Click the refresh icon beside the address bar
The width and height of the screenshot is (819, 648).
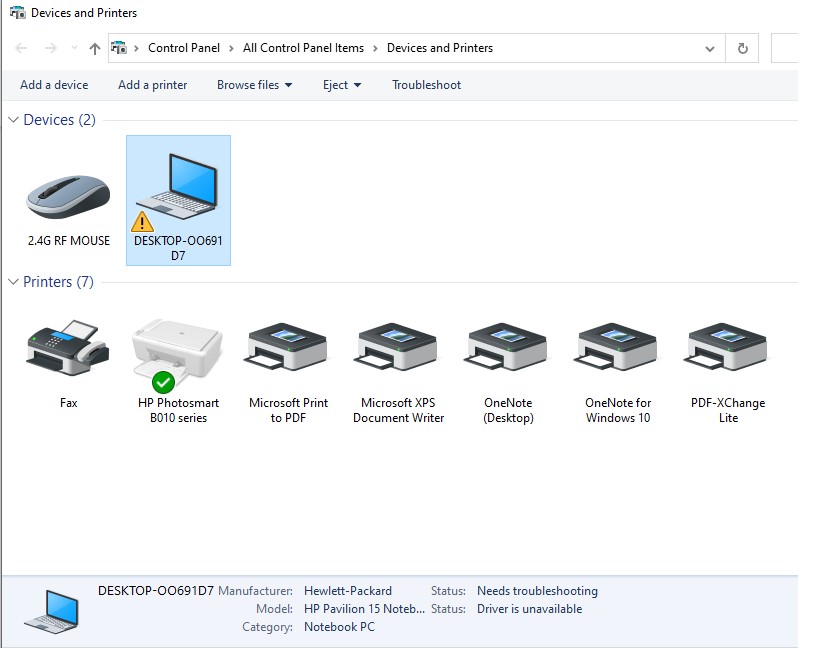[x=741, y=47]
